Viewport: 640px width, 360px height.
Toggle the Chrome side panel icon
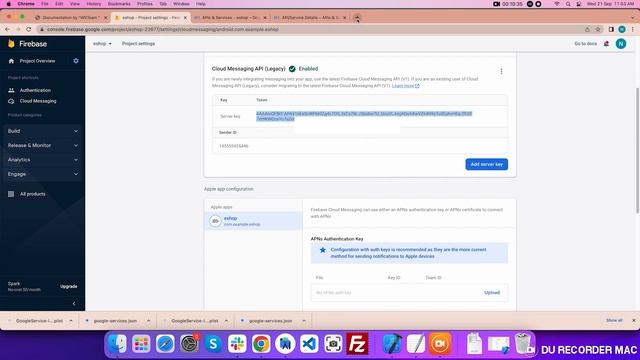coord(611,29)
